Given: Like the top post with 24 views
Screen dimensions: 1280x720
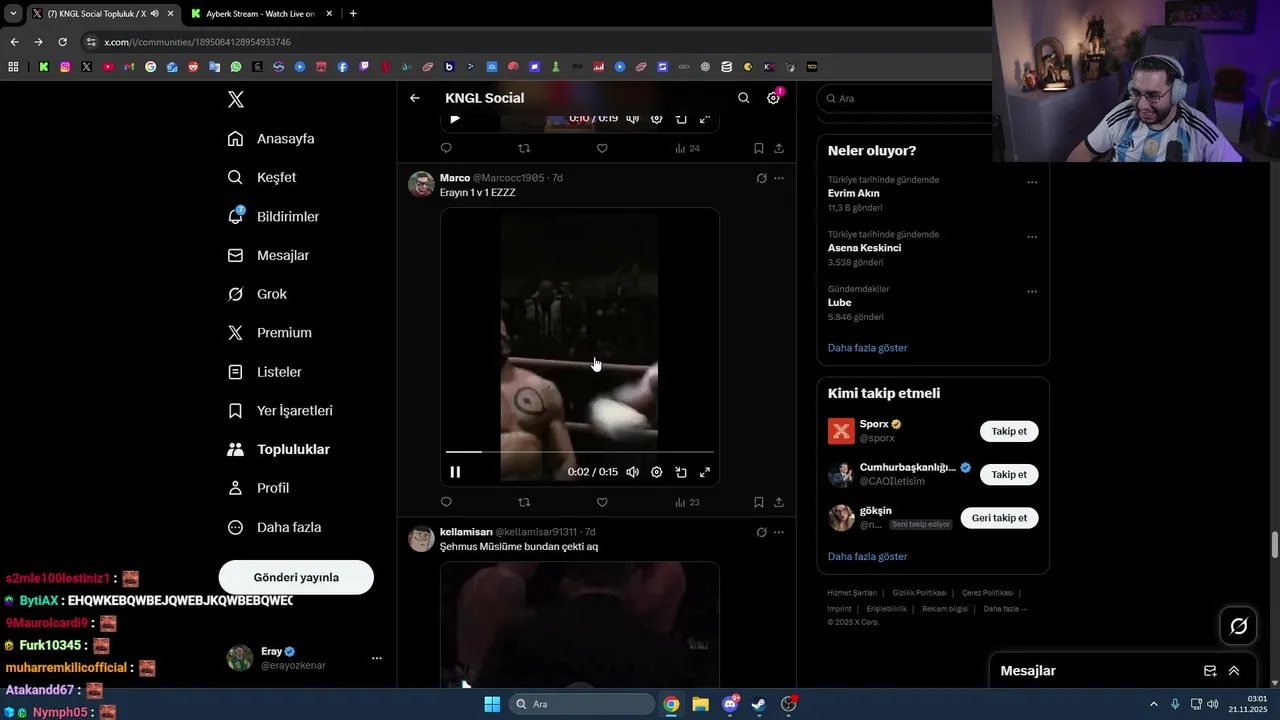Looking at the screenshot, I should pos(602,148).
